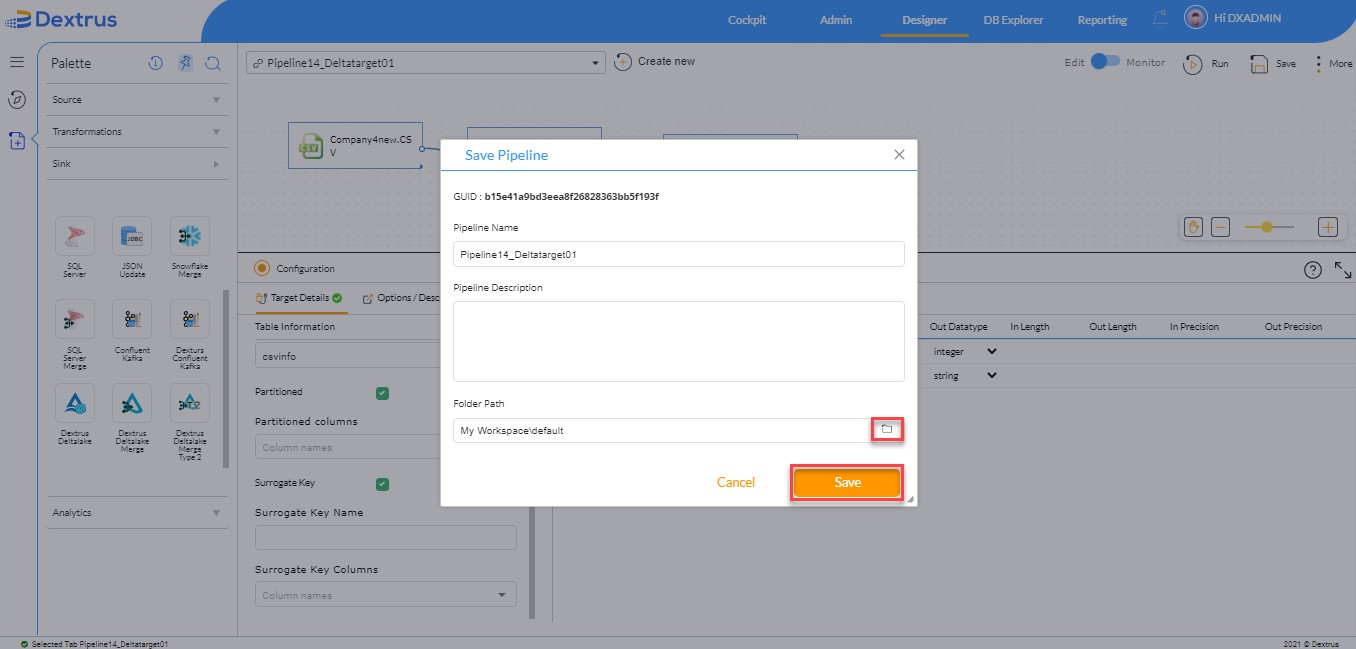Click Cancel in Save Pipeline dialog
This screenshot has height=649, width=1356.
(x=736, y=482)
